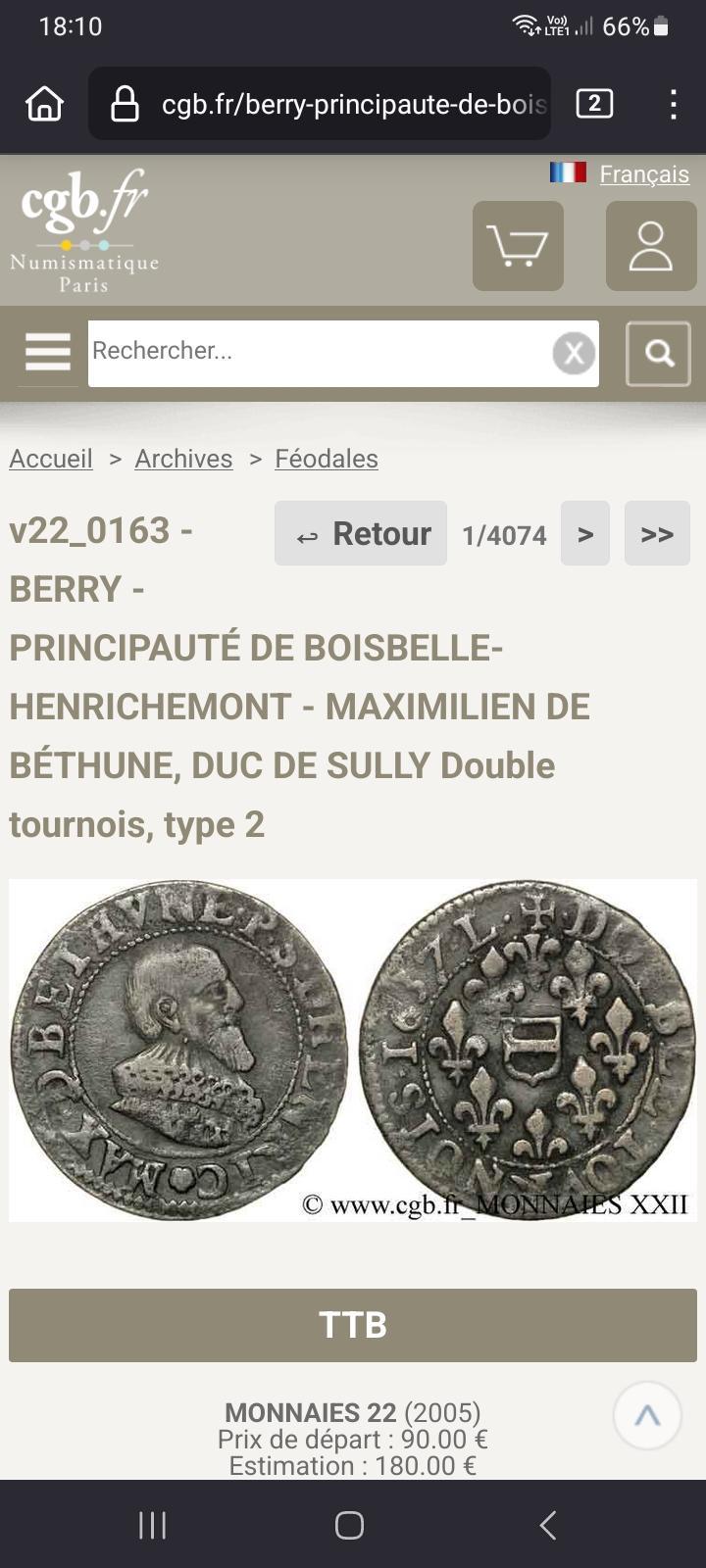Go to next item arrow
The width and height of the screenshot is (706, 1568).
585,533
